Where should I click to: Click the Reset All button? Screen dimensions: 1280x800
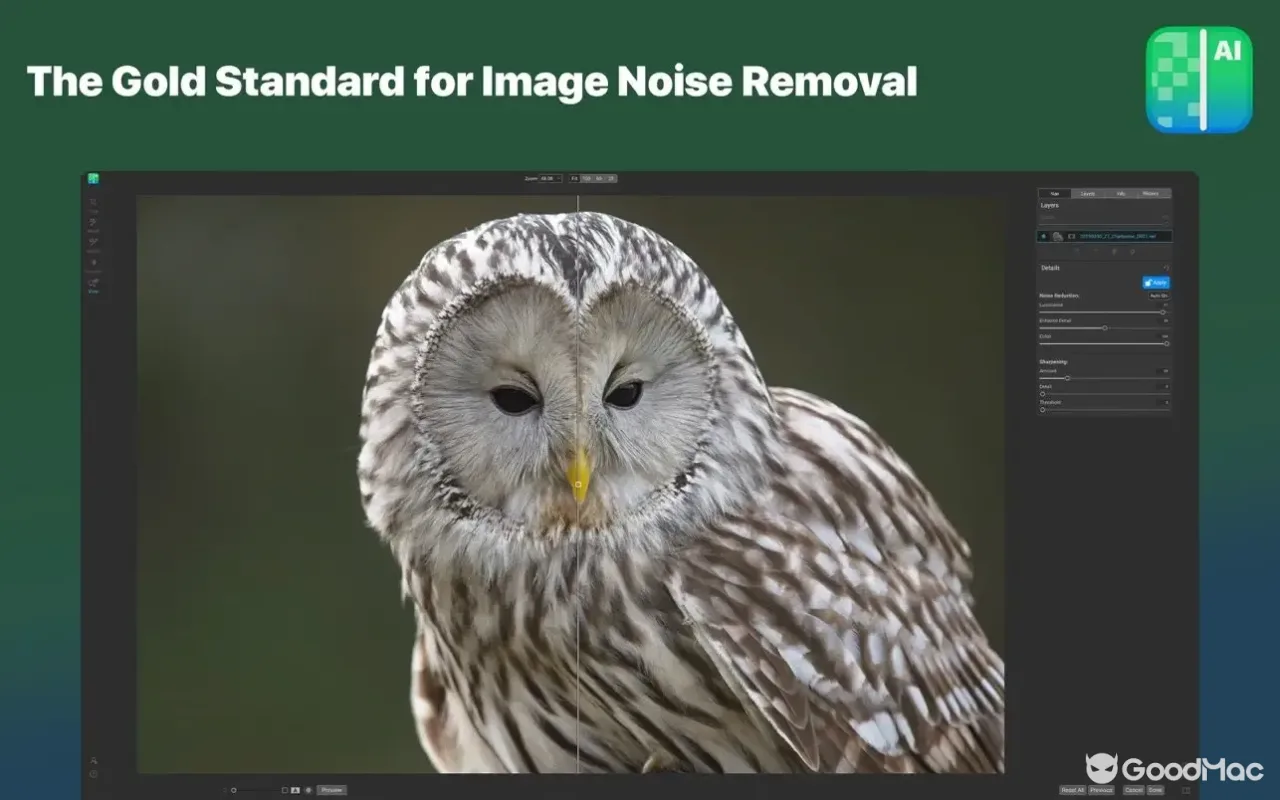[1072, 790]
